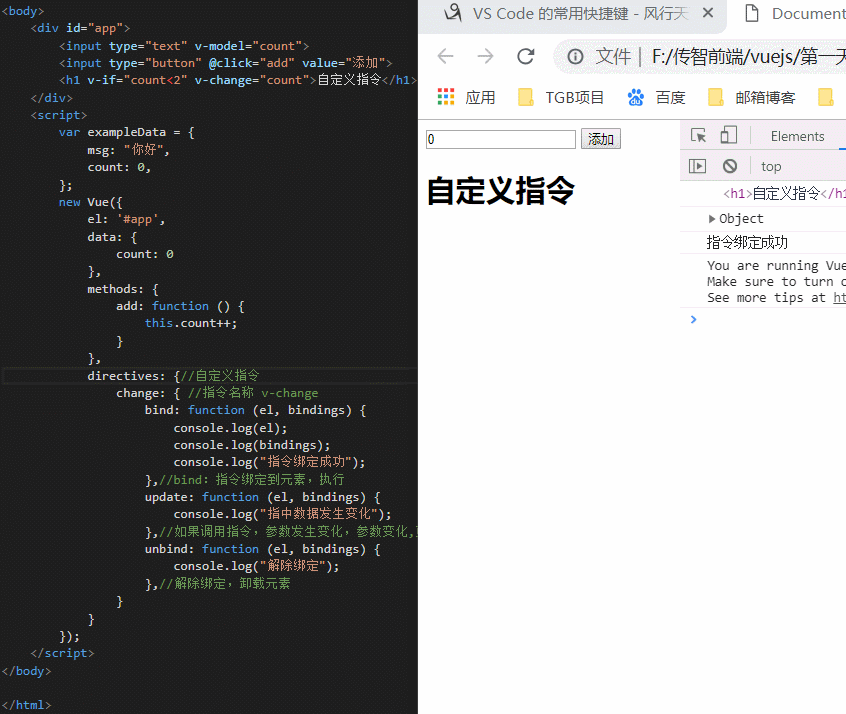Click the console prompt arrow
846x714 pixels.
click(x=693, y=320)
